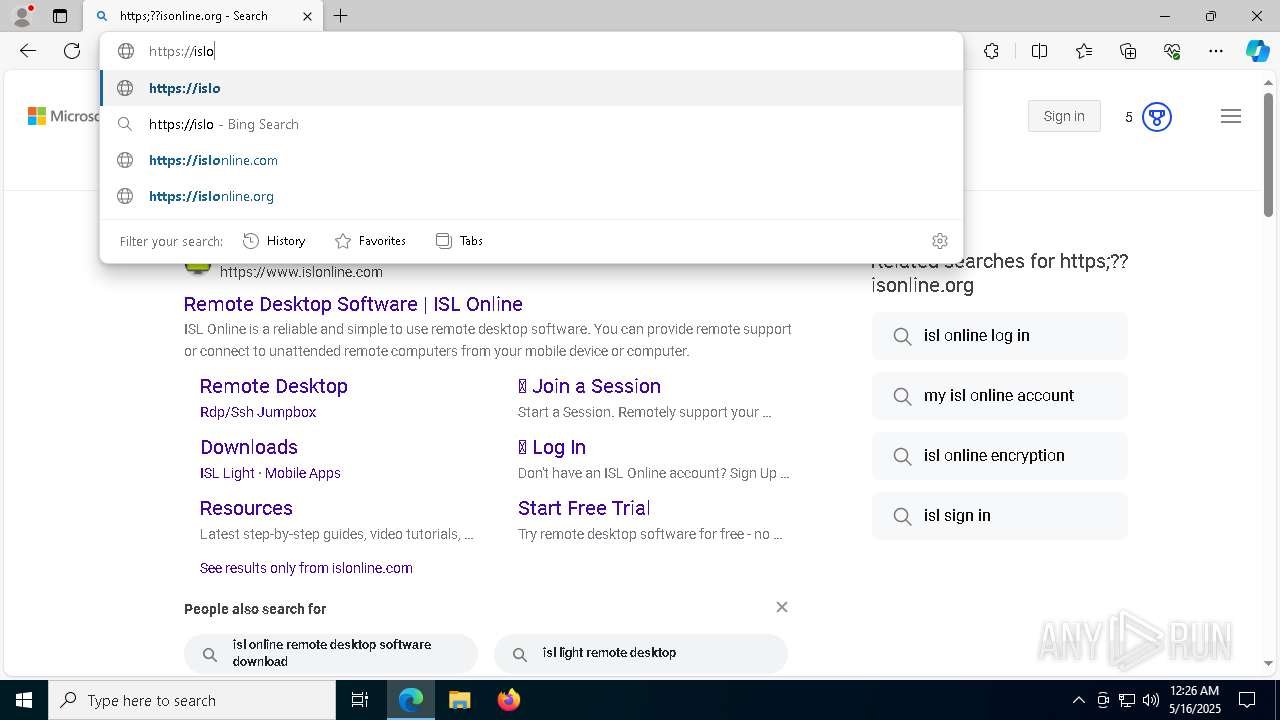Click the scrollbar down arrow

click(x=1268, y=663)
